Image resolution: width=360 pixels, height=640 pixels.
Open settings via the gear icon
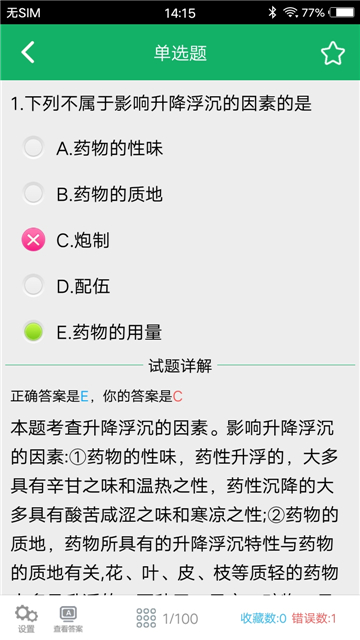pyautogui.click(x=26, y=614)
